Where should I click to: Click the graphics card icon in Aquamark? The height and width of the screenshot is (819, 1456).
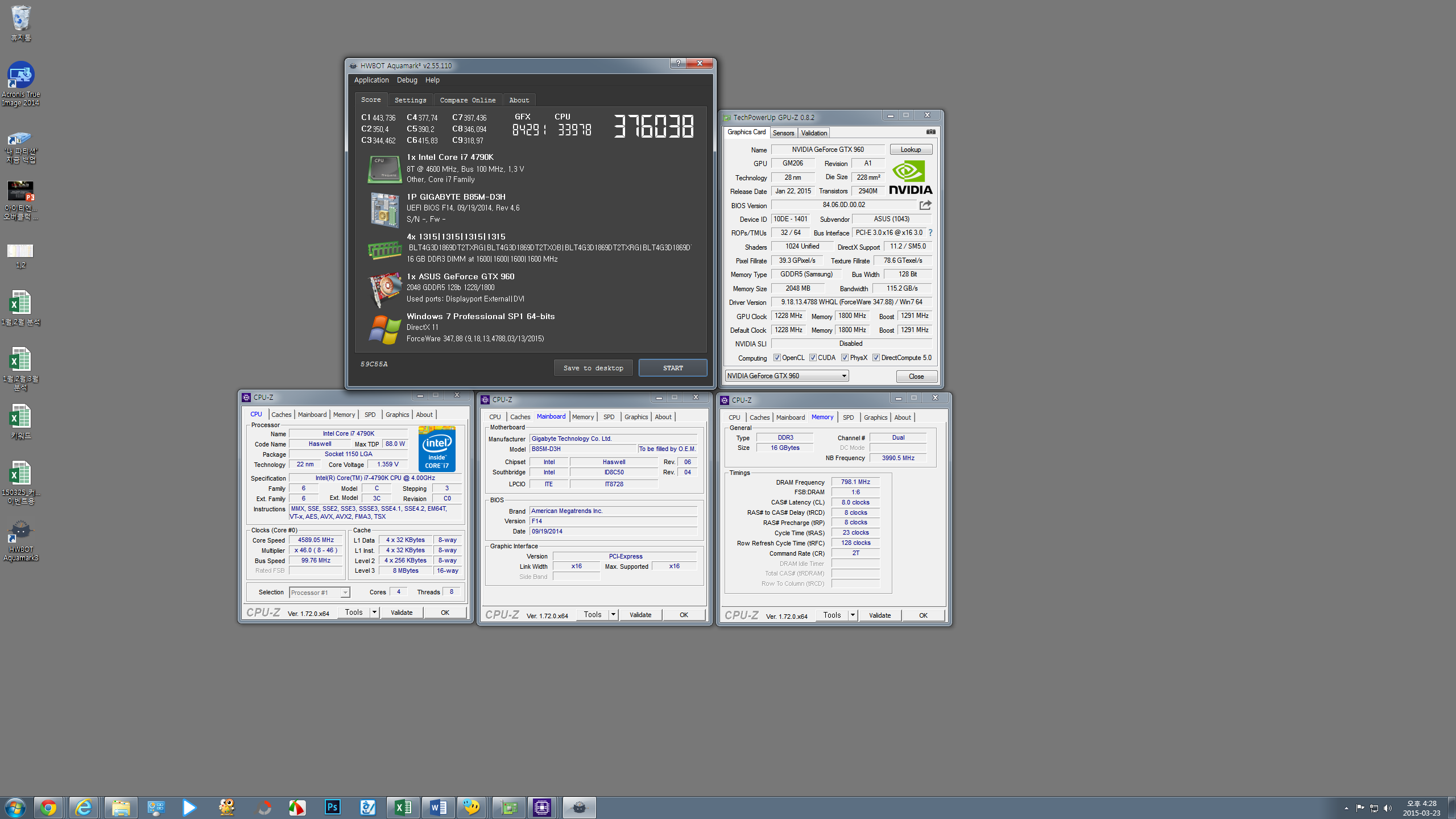384,289
